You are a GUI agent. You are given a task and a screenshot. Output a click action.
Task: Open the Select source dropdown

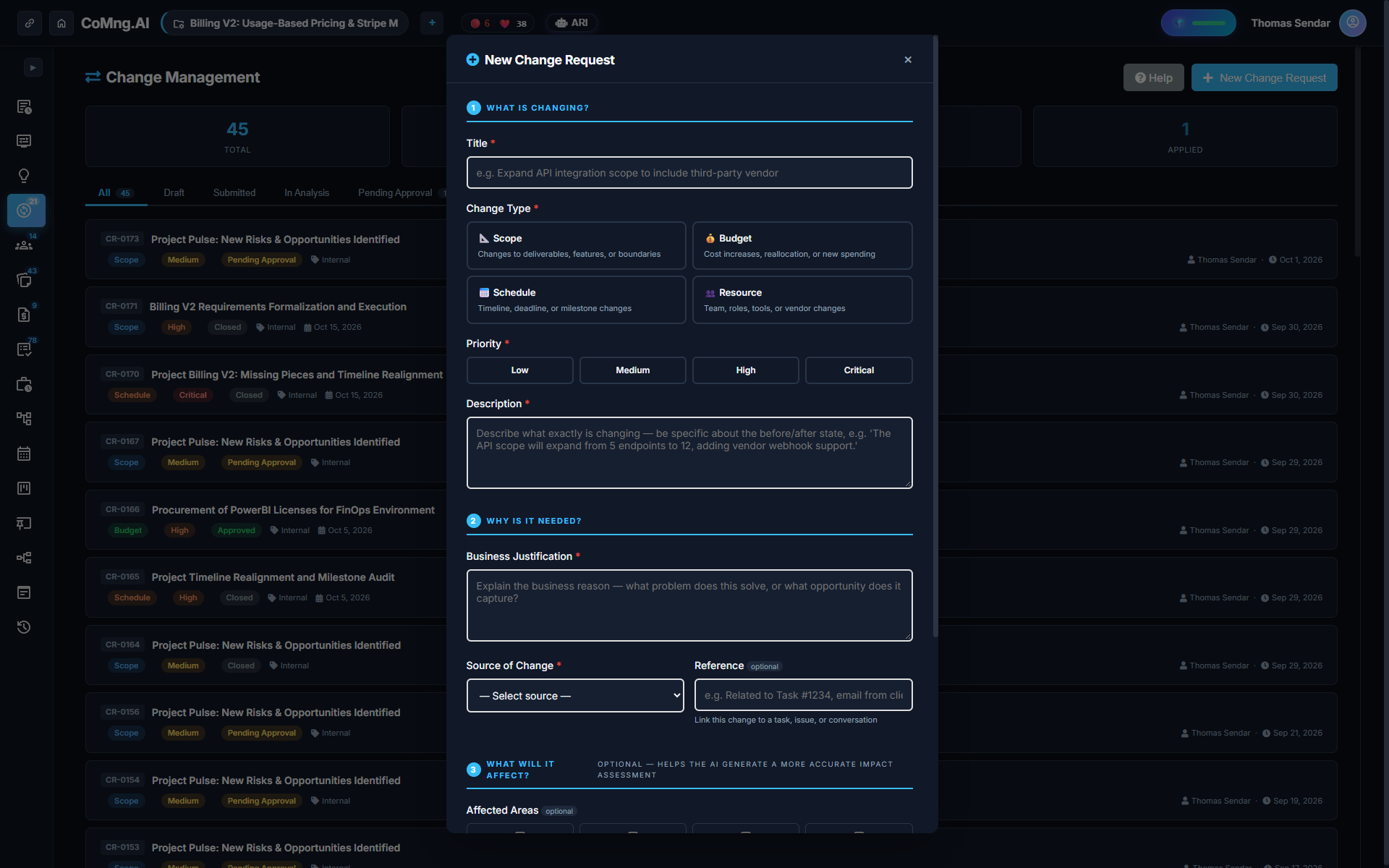click(575, 695)
